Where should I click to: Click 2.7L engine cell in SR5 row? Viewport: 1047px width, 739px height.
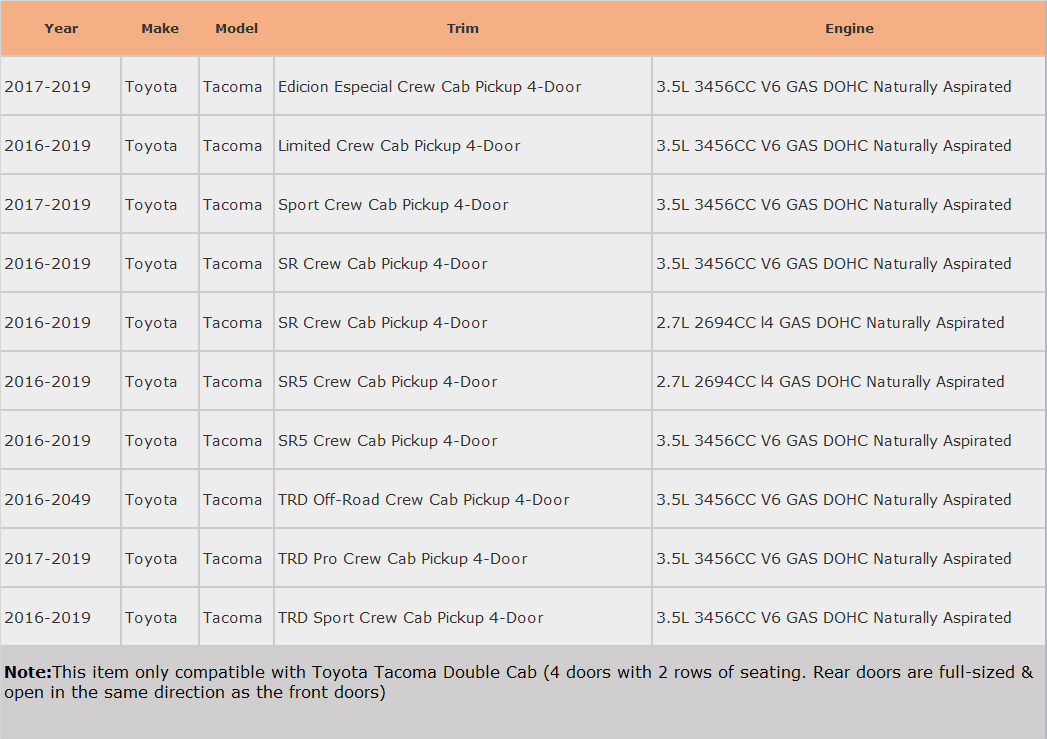(x=849, y=381)
